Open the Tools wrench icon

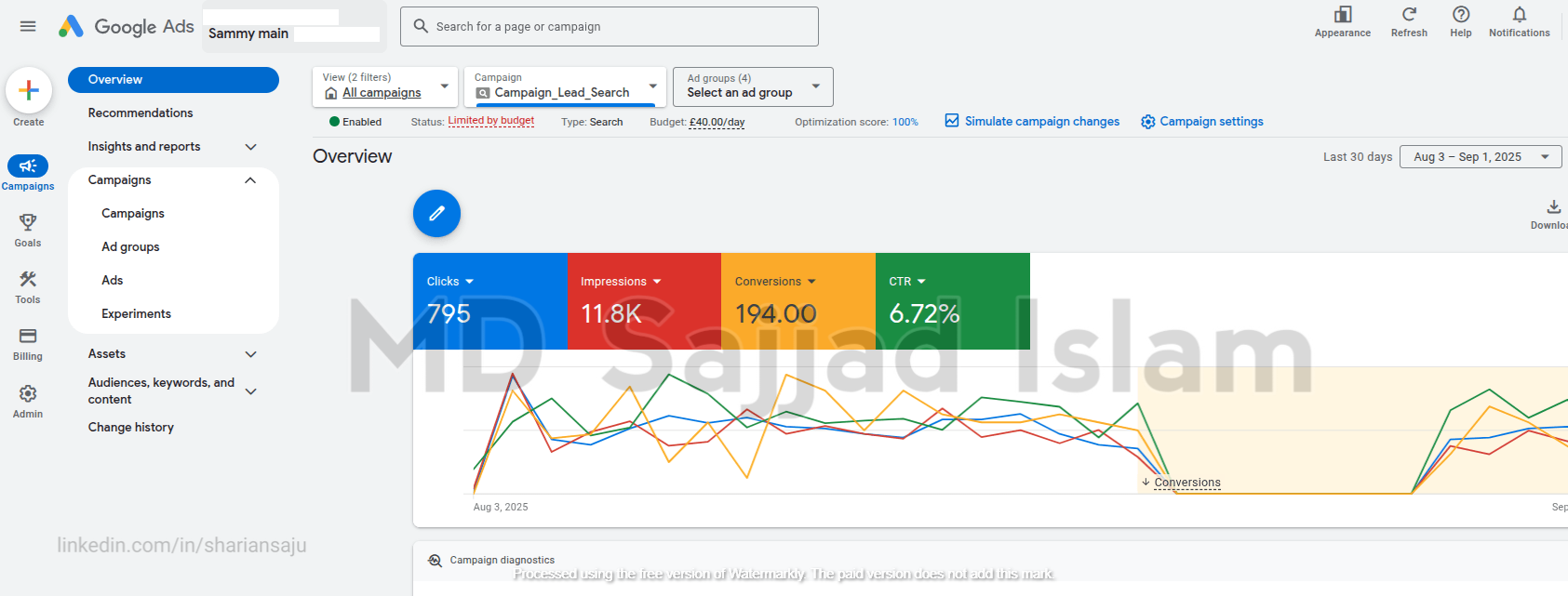[28, 279]
